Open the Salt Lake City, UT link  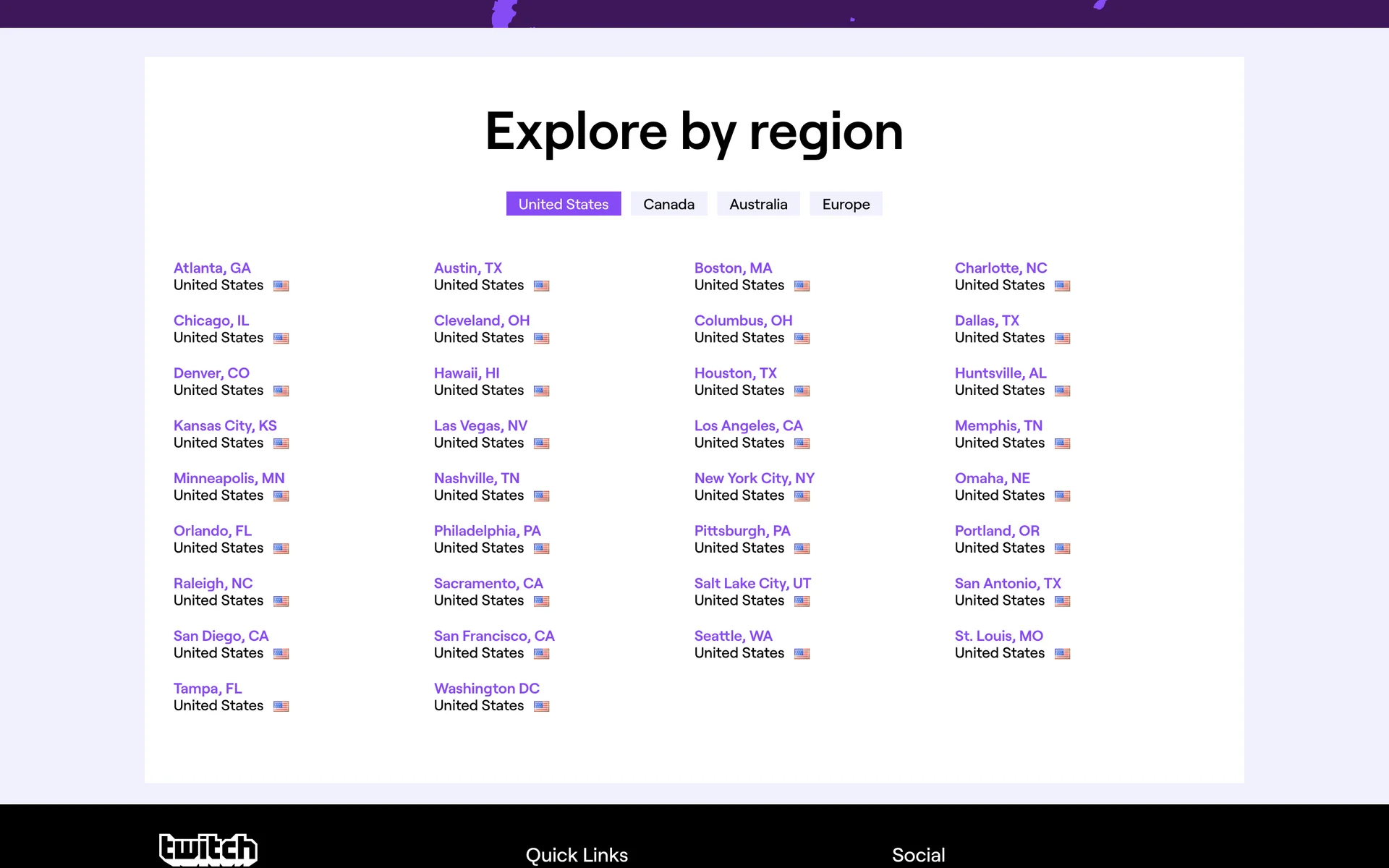752,584
